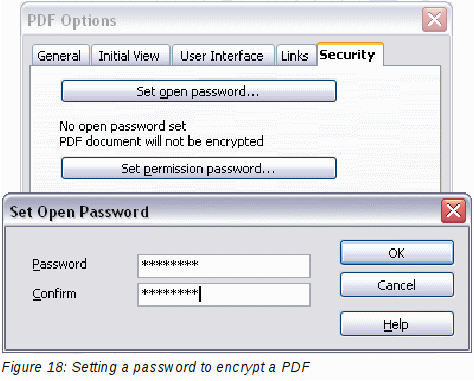Click the Confirm field label
The height and width of the screenshot is (381, 474).
[54, 294]
